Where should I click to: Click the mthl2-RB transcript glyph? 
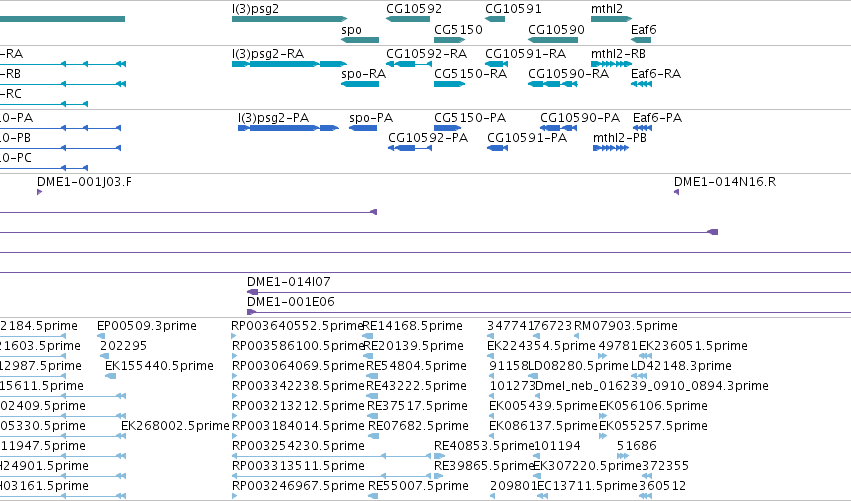[611, 64]
